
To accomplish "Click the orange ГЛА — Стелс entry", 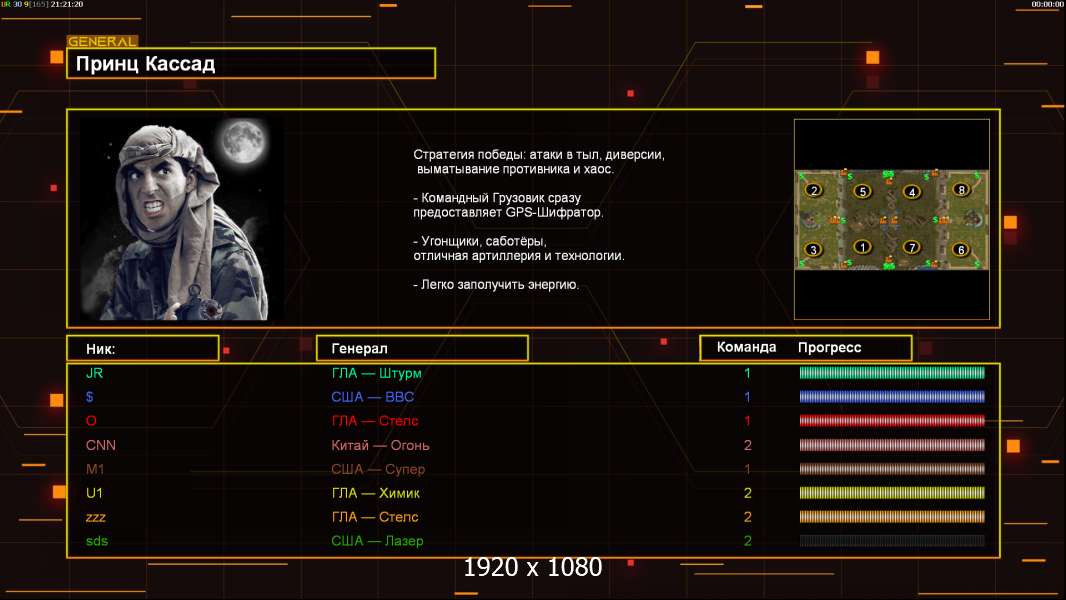I will coord(375,516).
